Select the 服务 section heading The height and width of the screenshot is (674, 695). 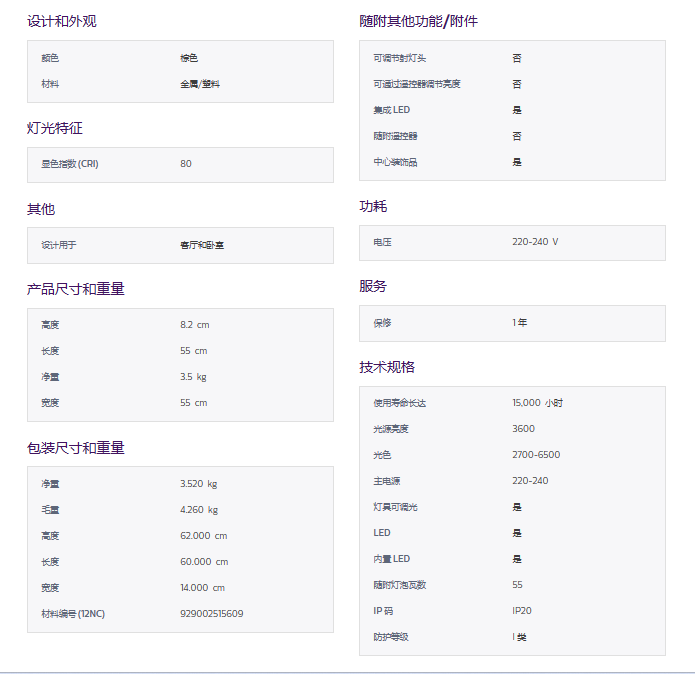point(373,286)
